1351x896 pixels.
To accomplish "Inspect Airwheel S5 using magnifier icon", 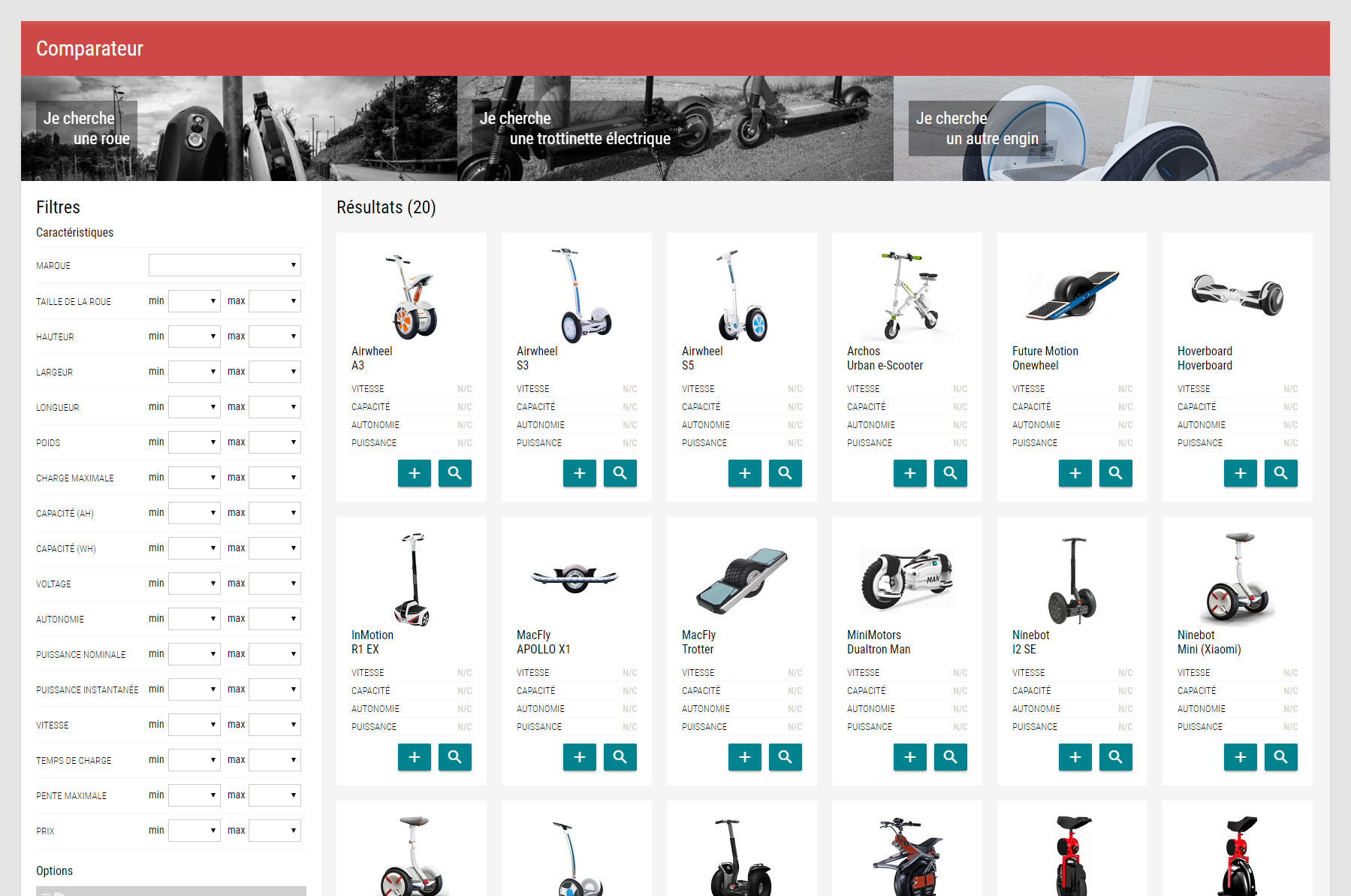I will 786,473.
